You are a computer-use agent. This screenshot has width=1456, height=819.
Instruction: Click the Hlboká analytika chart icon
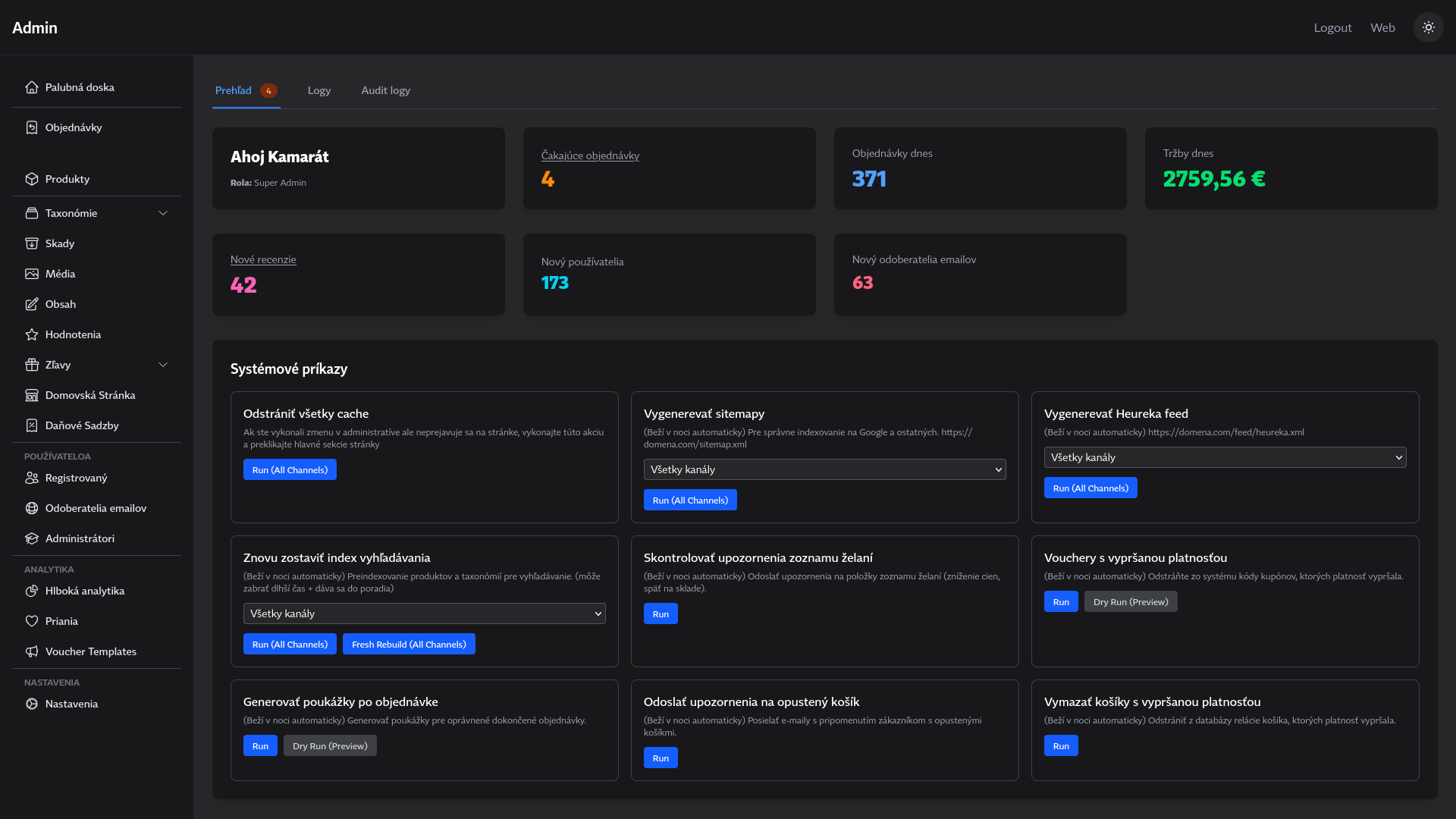coord(32,591)
